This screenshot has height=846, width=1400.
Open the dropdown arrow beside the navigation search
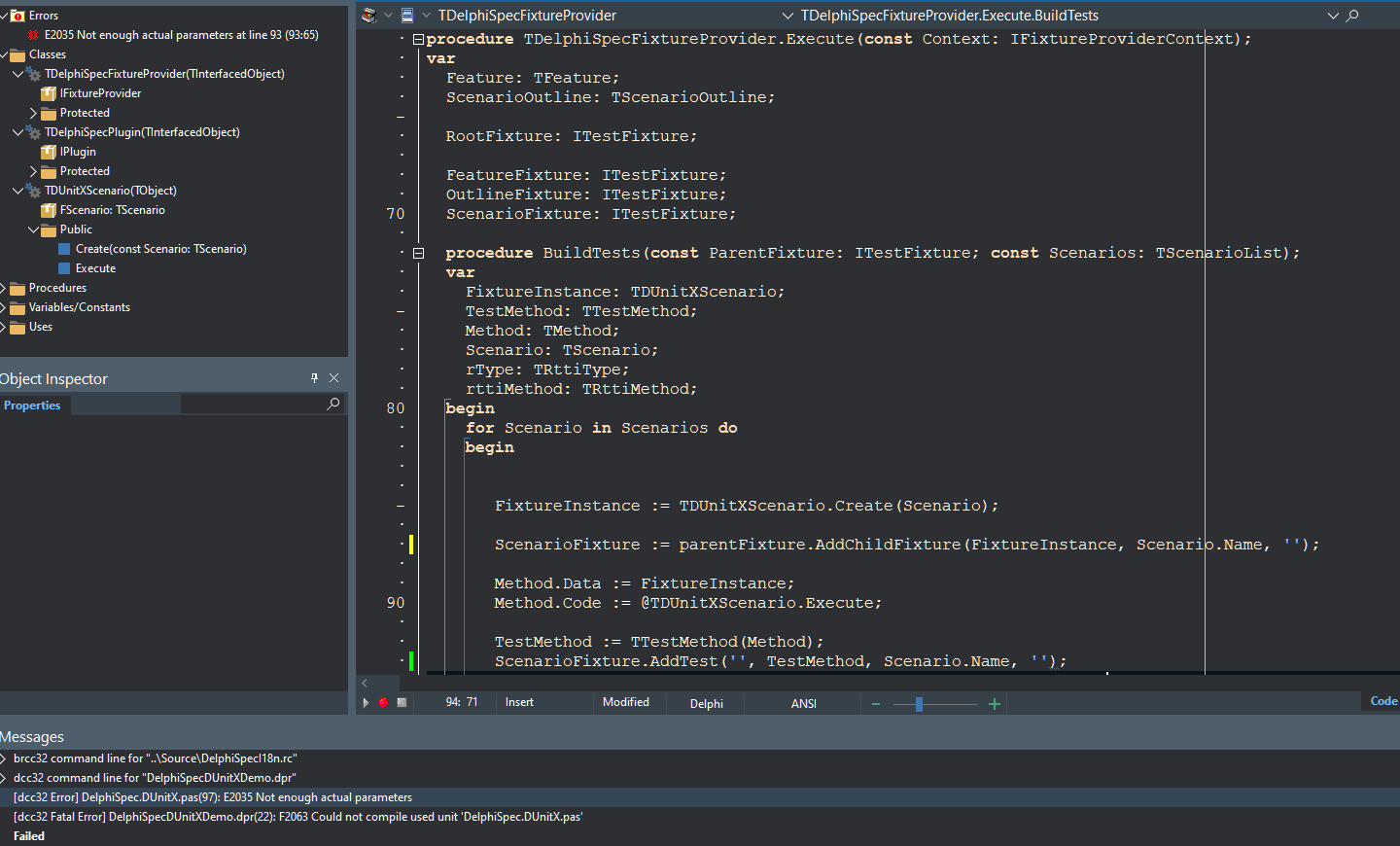click(1333, 16)
